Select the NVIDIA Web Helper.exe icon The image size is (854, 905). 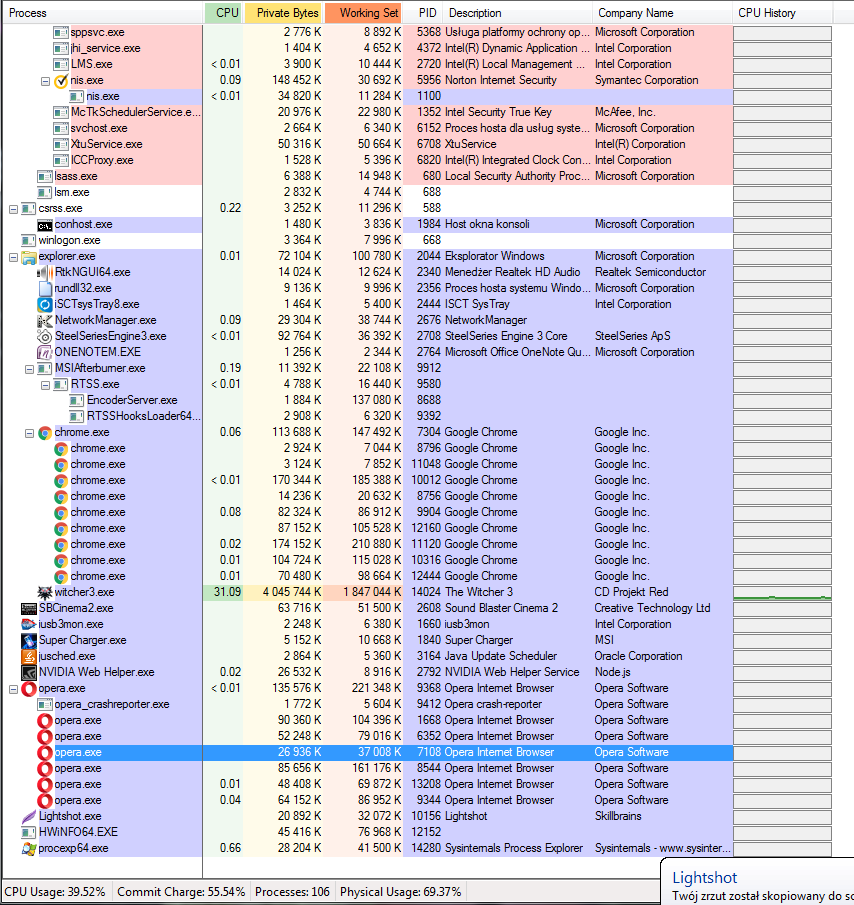(29, 672)
